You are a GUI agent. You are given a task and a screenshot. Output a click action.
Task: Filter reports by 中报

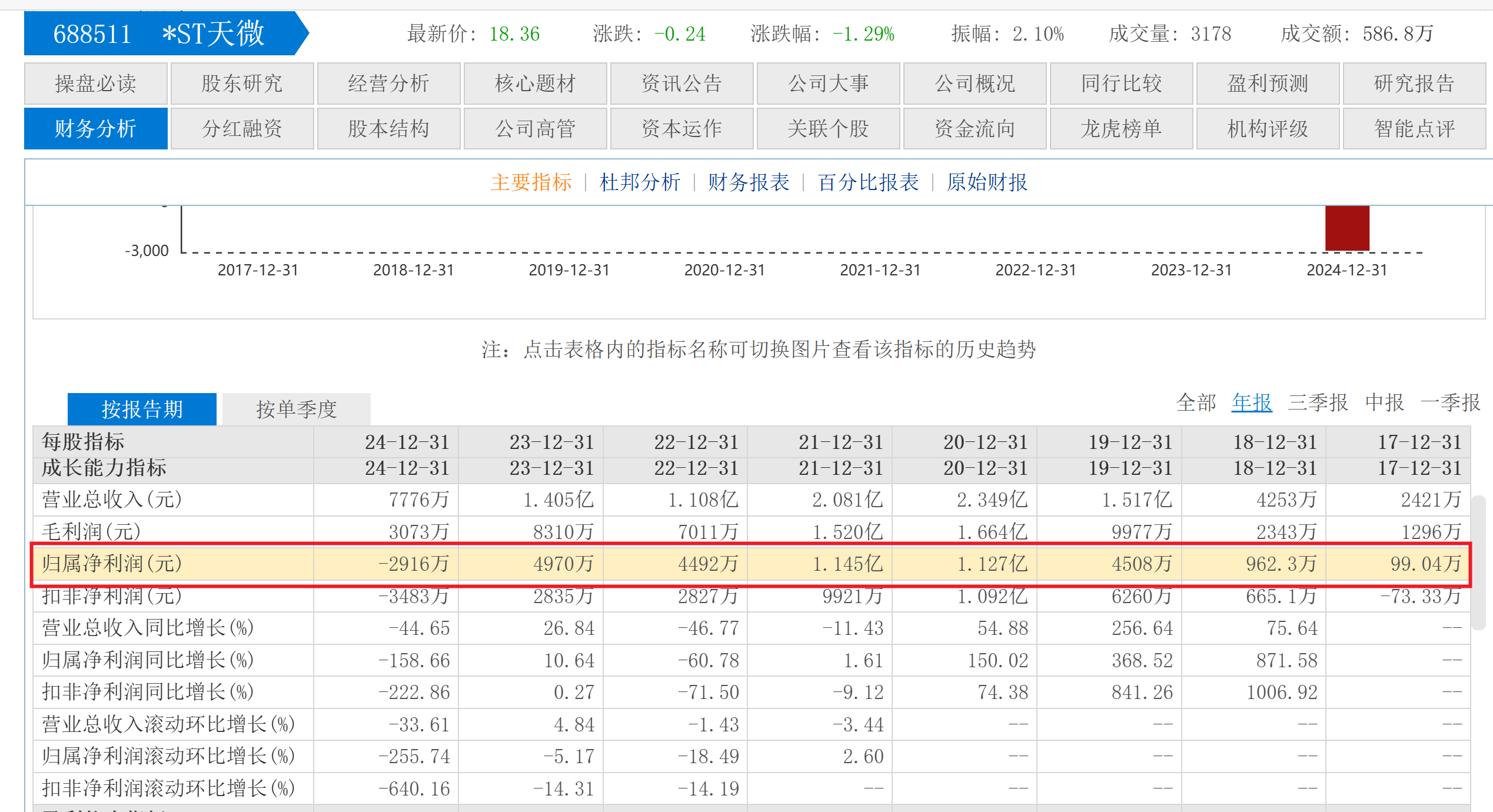[1384, 403]
